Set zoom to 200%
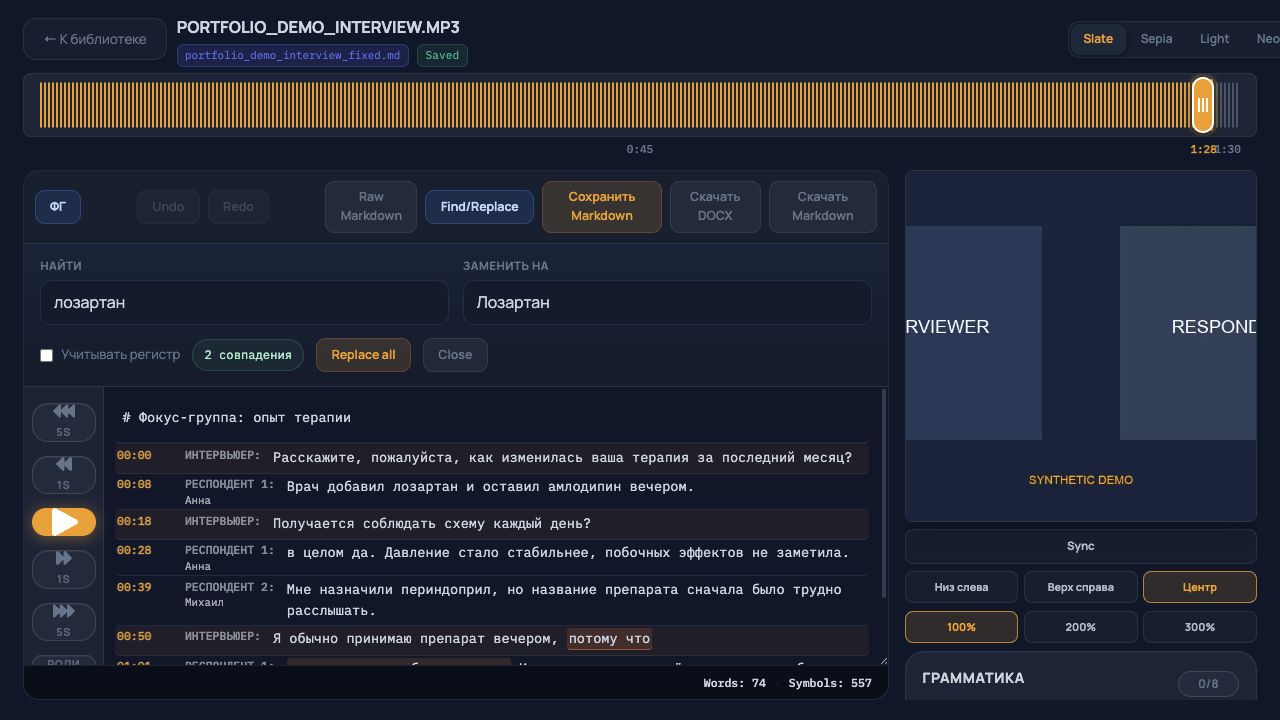This screenshot has width=1280, height=720. [x=1080, y=627]
